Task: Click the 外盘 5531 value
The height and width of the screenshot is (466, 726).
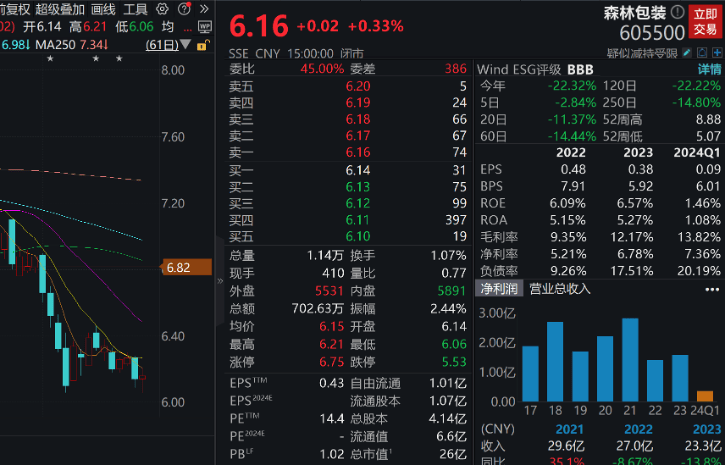Action: click(329, 291)
